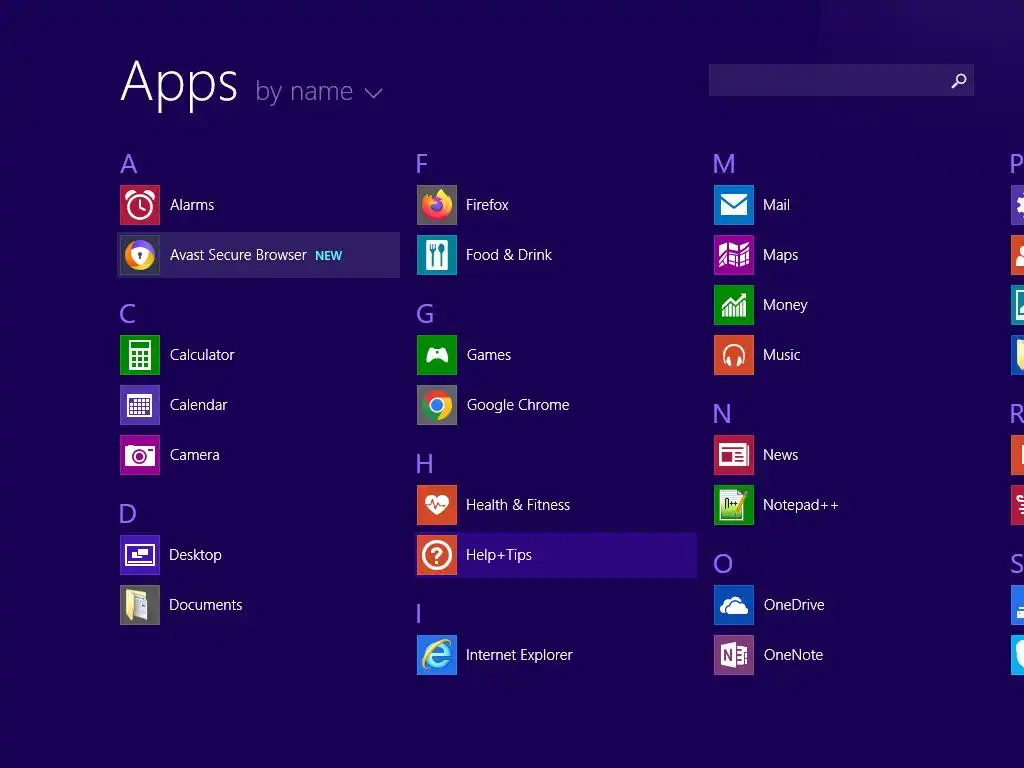Image resolution: width=1024 pixels, height=768 pixels.
Task: Click inside the apps search box
Action: (x=841, y=80)
